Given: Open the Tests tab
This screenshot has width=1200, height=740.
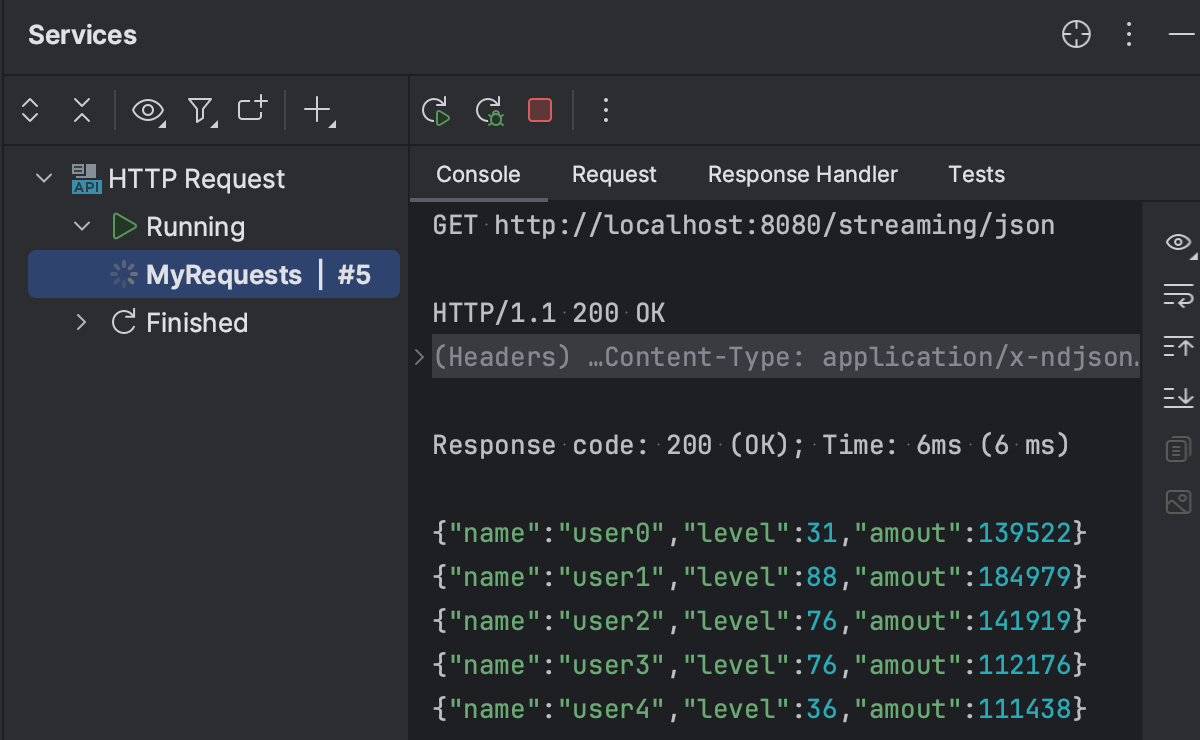Looking at the screenshot, I should click(x=976, y=174).
